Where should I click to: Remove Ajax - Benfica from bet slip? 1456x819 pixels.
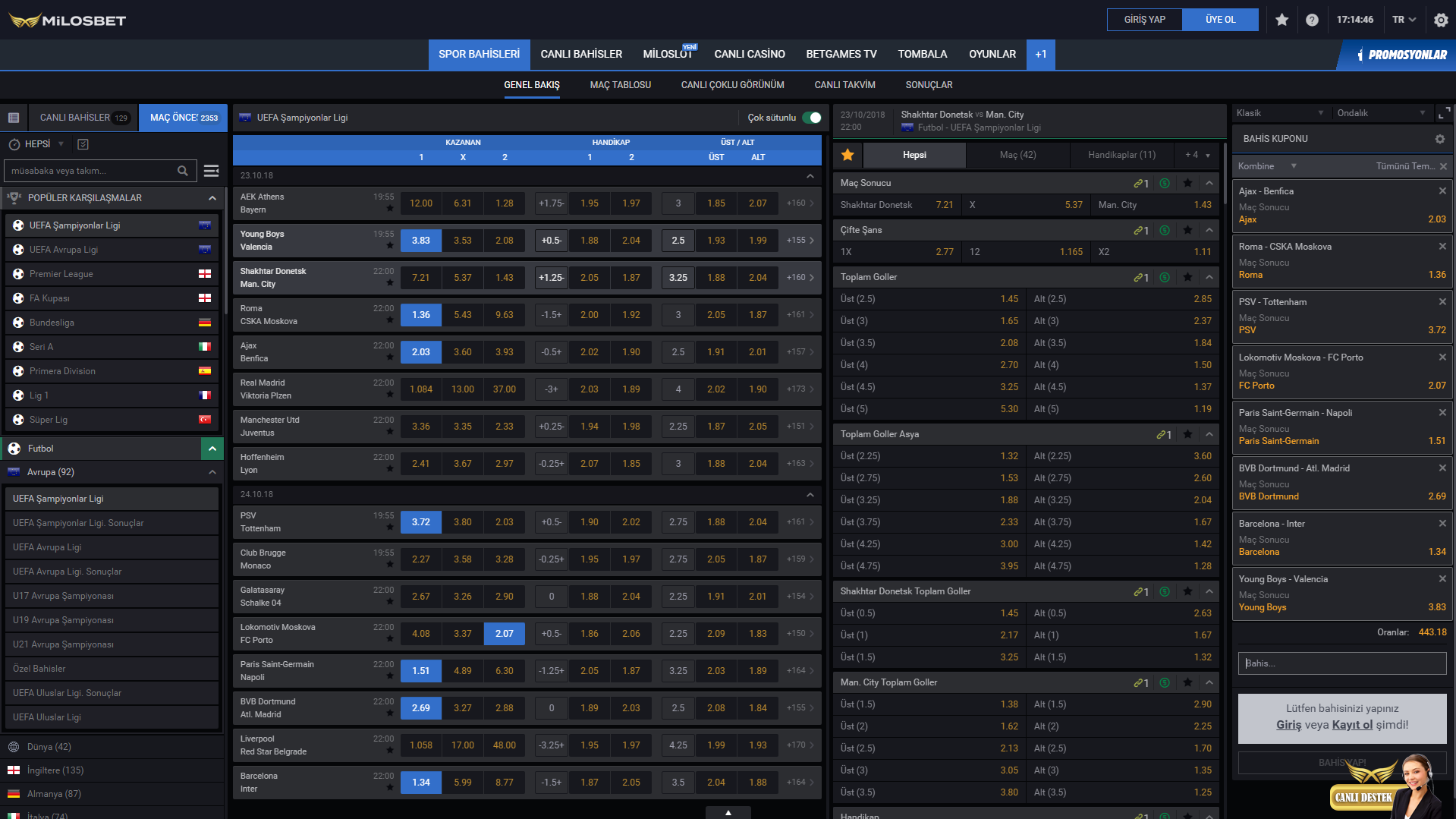coord(1442,191)
